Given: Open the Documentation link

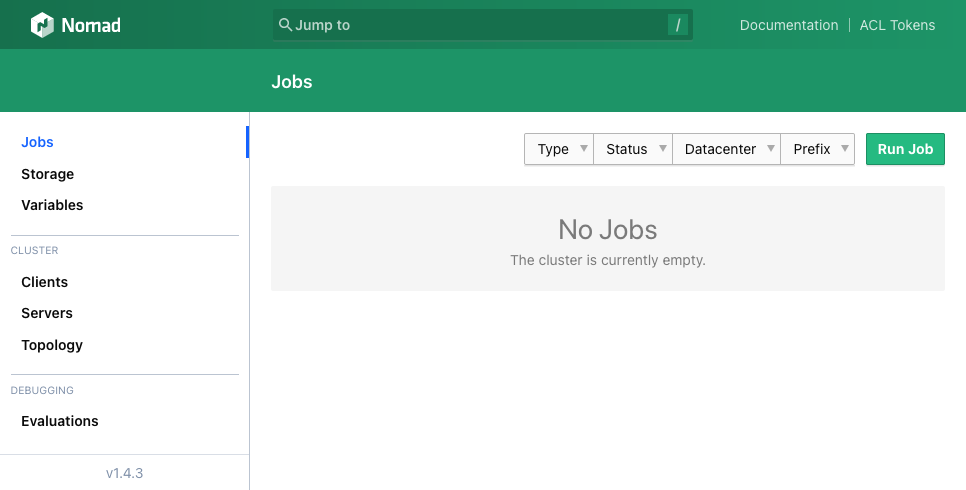Looking at the screenshot, I should [x=788, y=25].
